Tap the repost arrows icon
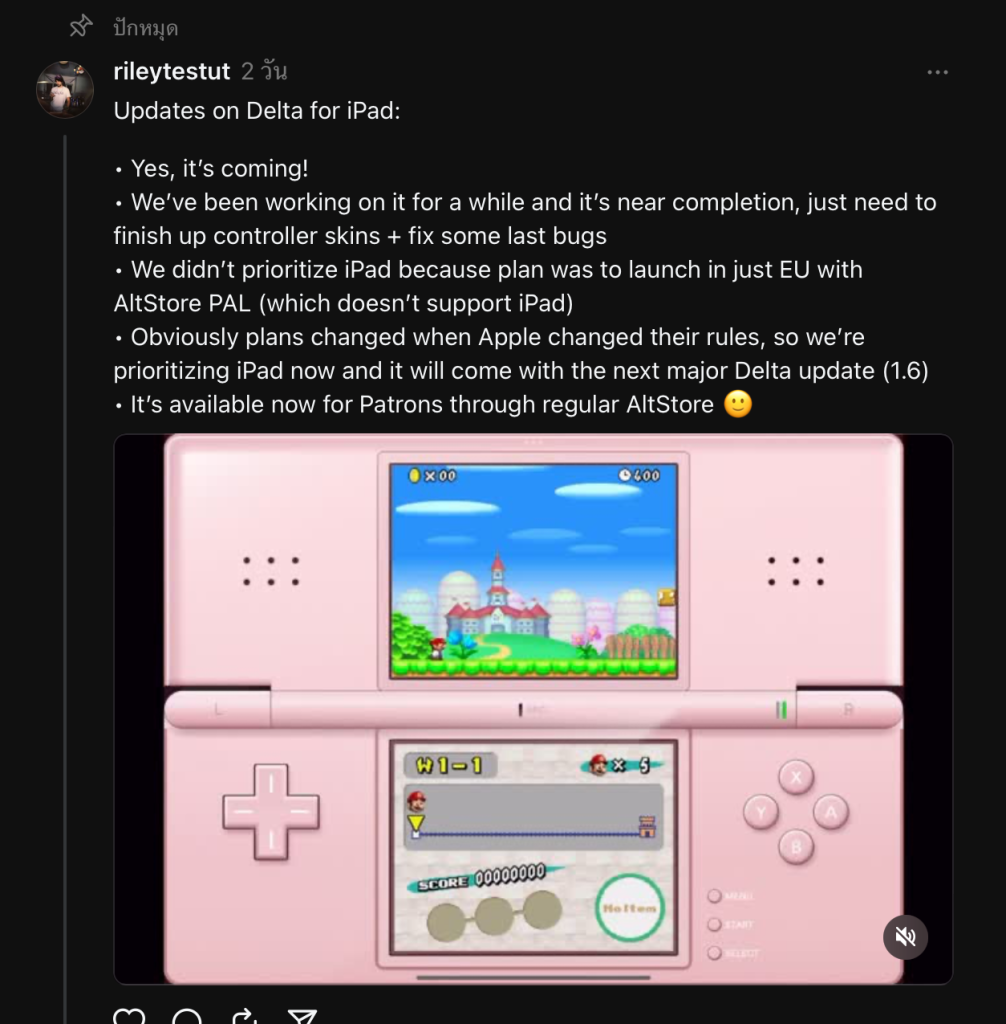Image resolution: width=1006 pixels, height=1024 pixels. click(x=245, y=1016)
